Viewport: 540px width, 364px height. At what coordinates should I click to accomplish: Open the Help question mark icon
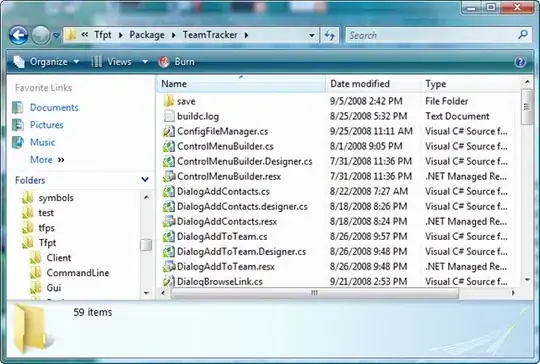coord(520,62)
